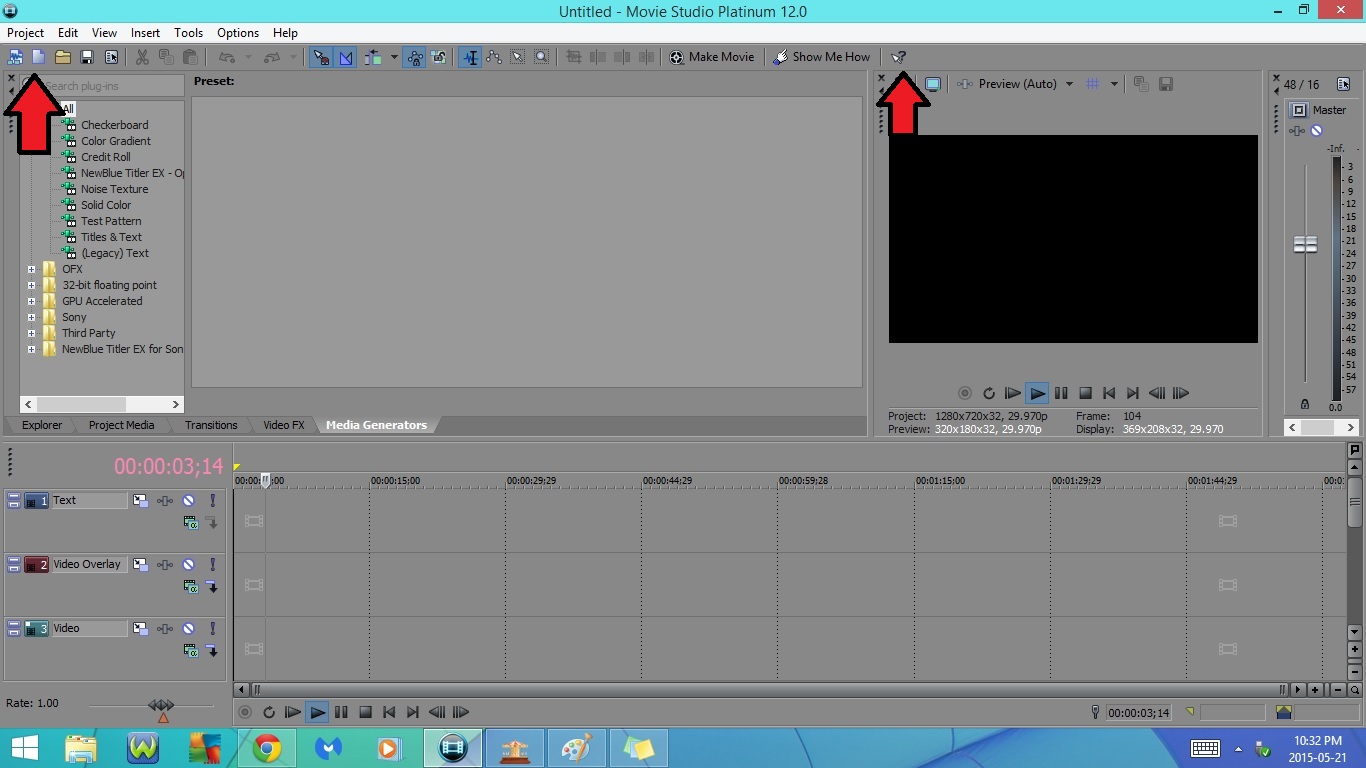Click Stop in the preview window
This screenshot has height=768, width=1366.
tap(1085, 393)
